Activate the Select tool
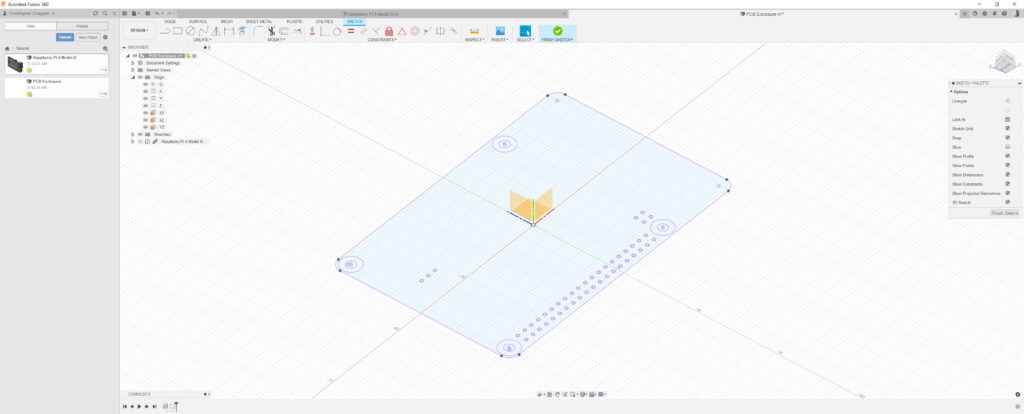The image size is (1024, 414). click(525, 31)
